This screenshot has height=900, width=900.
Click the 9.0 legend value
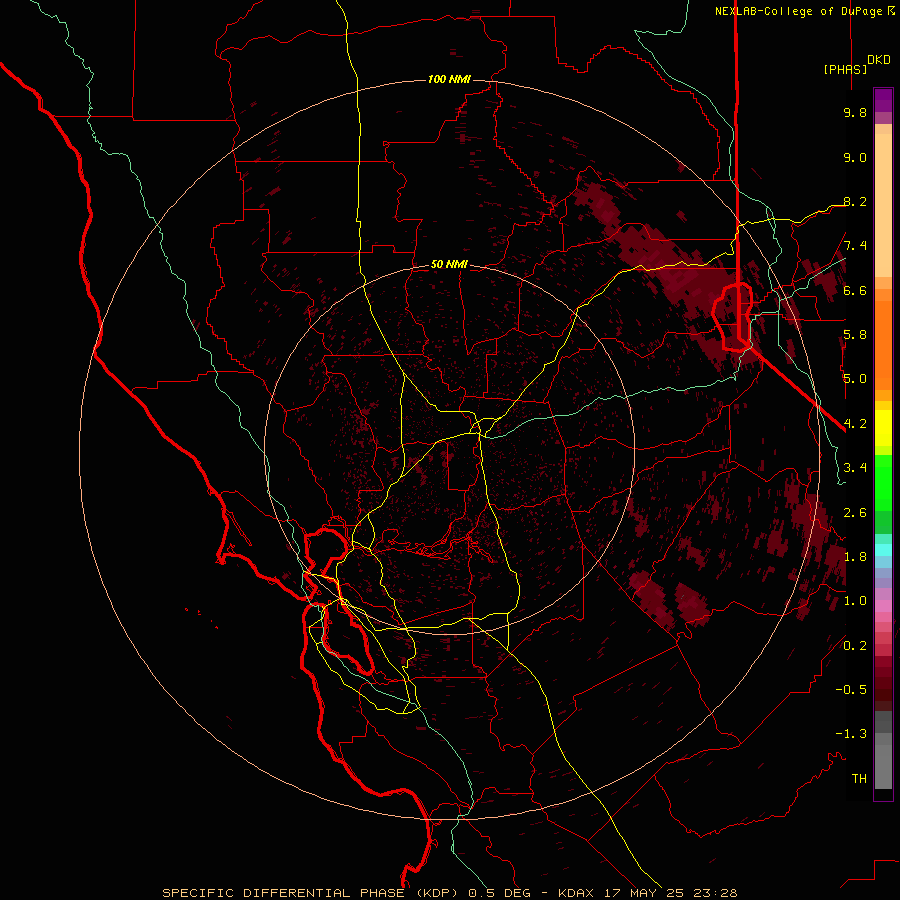(x=855, y=157)
